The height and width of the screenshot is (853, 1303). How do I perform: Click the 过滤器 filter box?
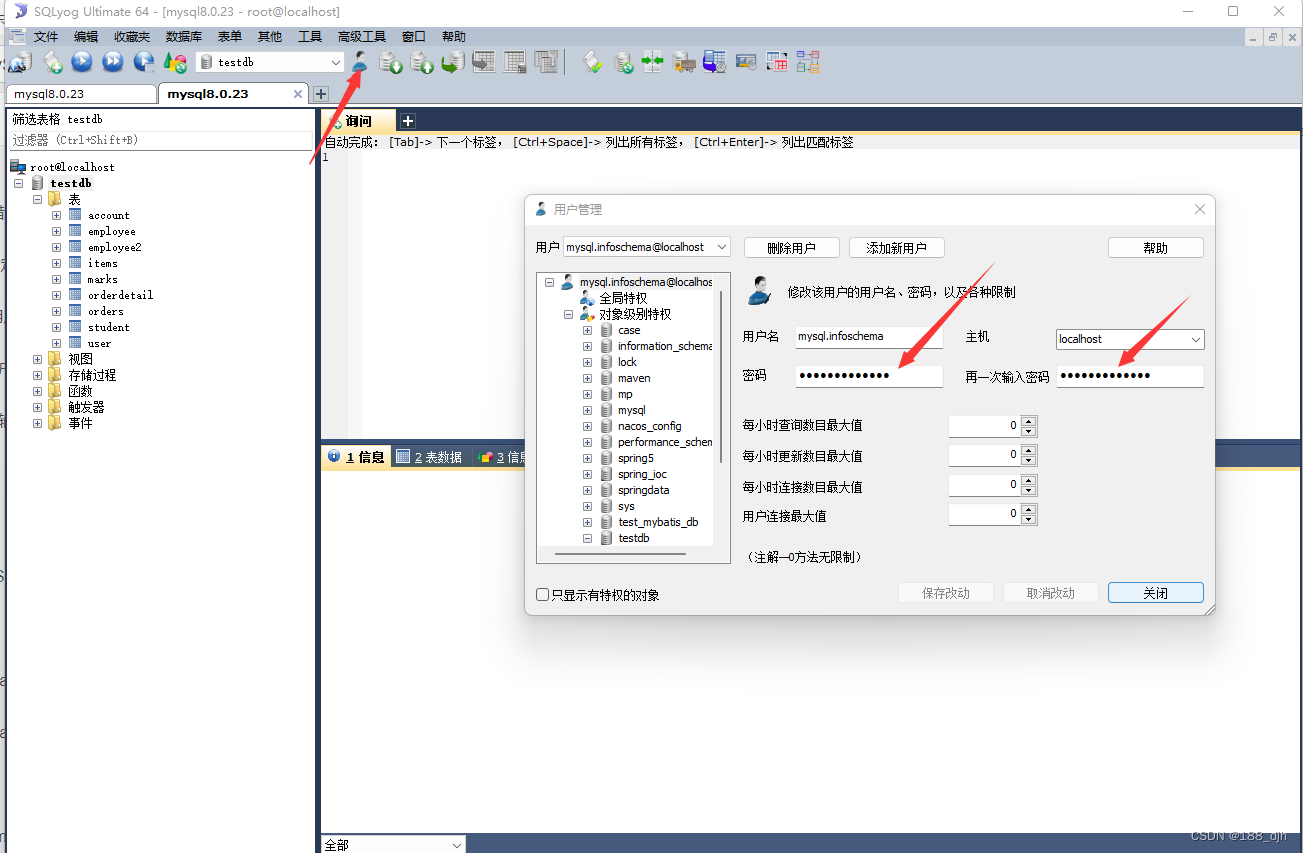(160, 141)
